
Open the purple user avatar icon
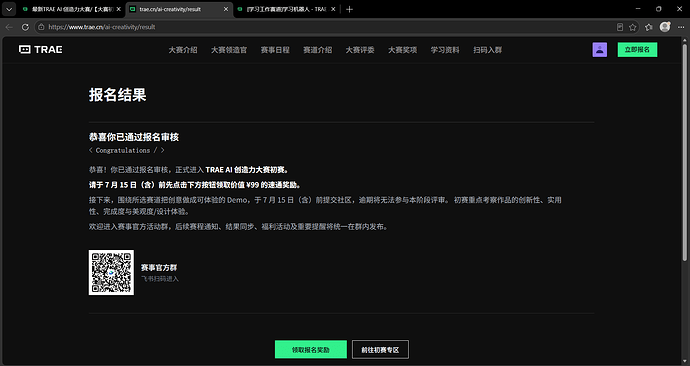click(599, 50)
